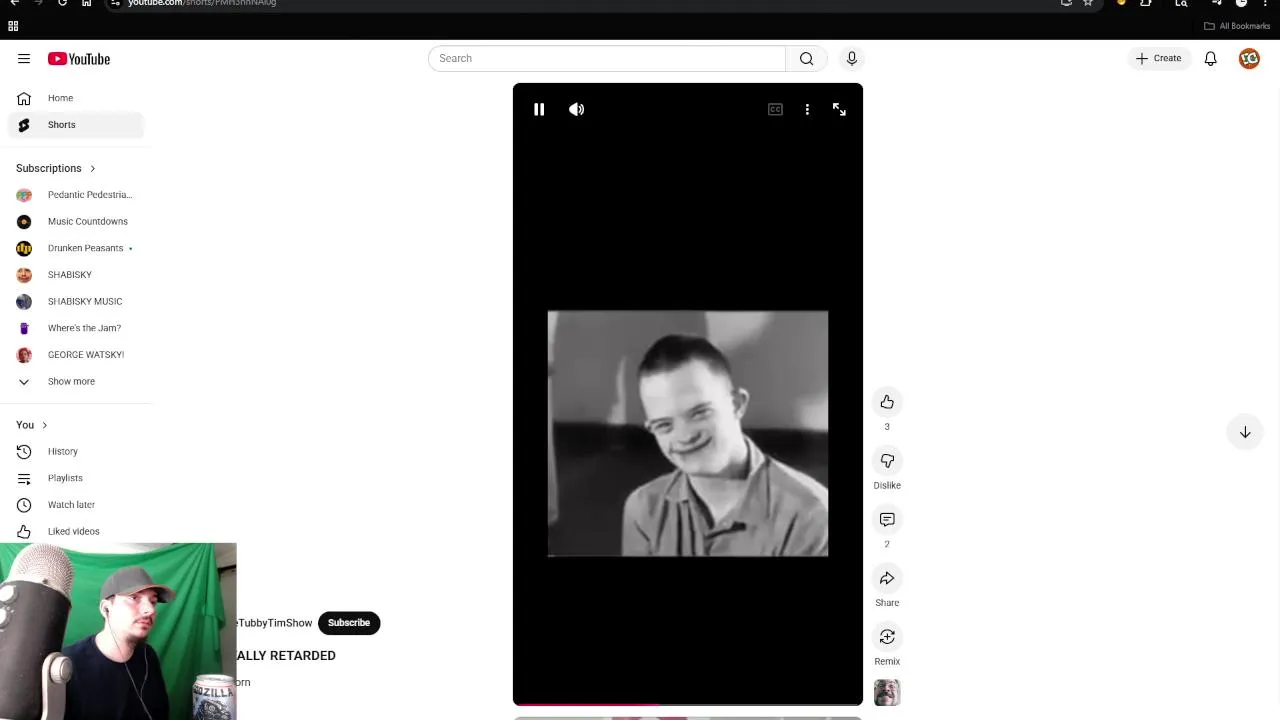Dislike this Short
Image resolution: width=1280 pixels, height=720 pixels.
click(x=887, y=461)
